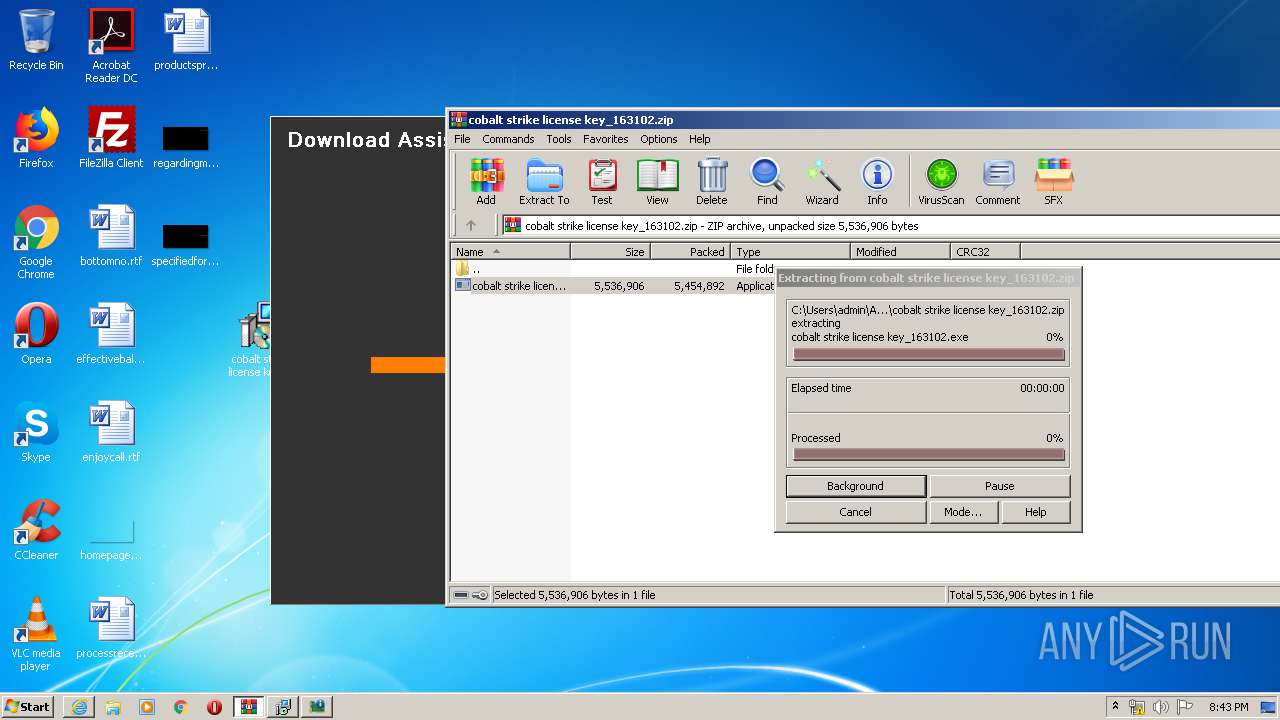Open Opera desktop shortcut
This screenshot has width=1280, height=720.
36,334
